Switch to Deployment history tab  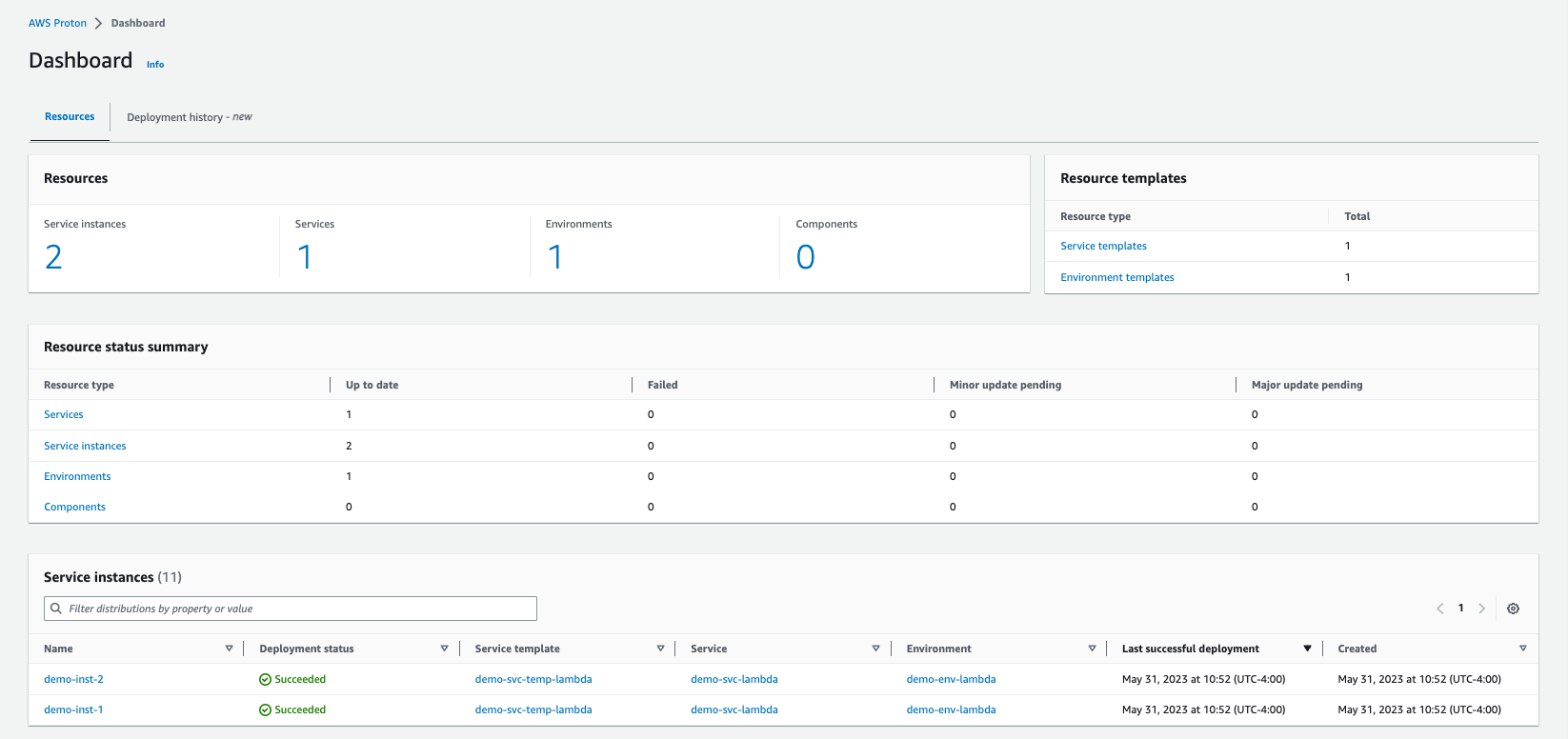189,117
